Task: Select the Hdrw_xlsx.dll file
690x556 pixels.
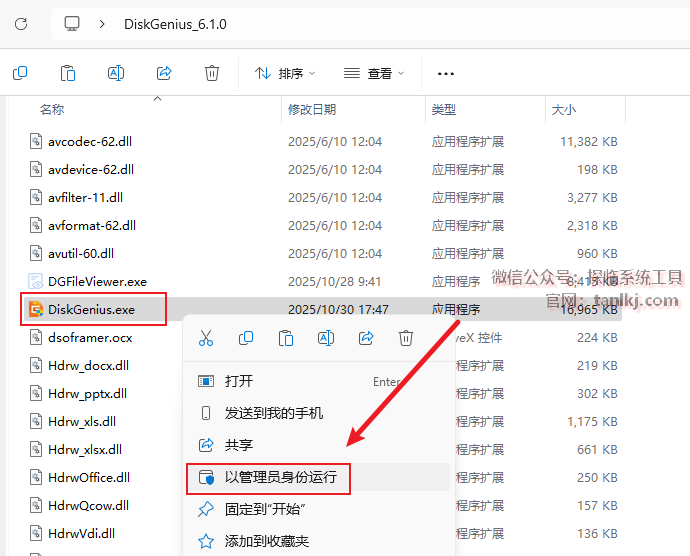Action: point(85,449)
